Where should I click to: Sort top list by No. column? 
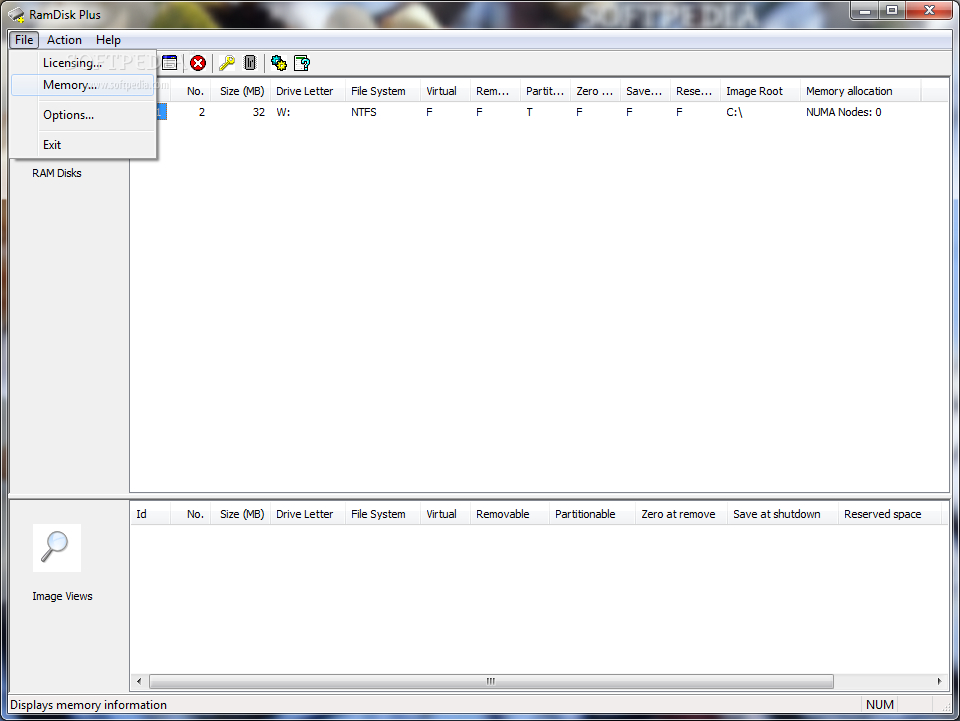point(192,91)
